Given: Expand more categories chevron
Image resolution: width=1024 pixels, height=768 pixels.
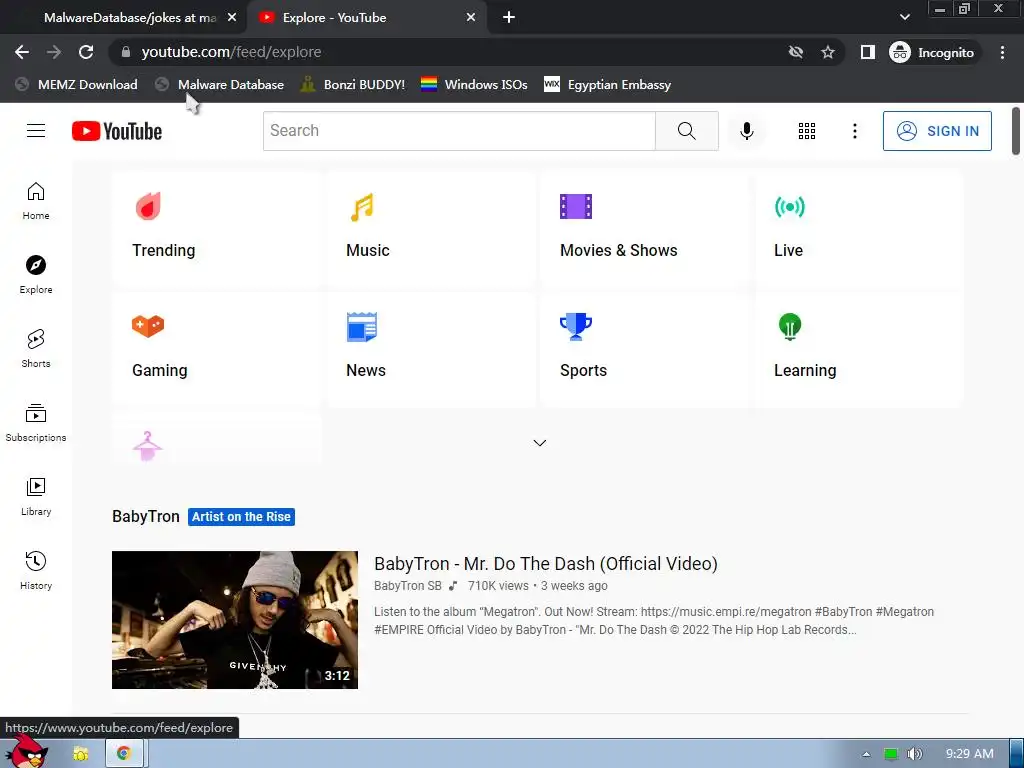Looking at the screenshot, I should point(539,443).
